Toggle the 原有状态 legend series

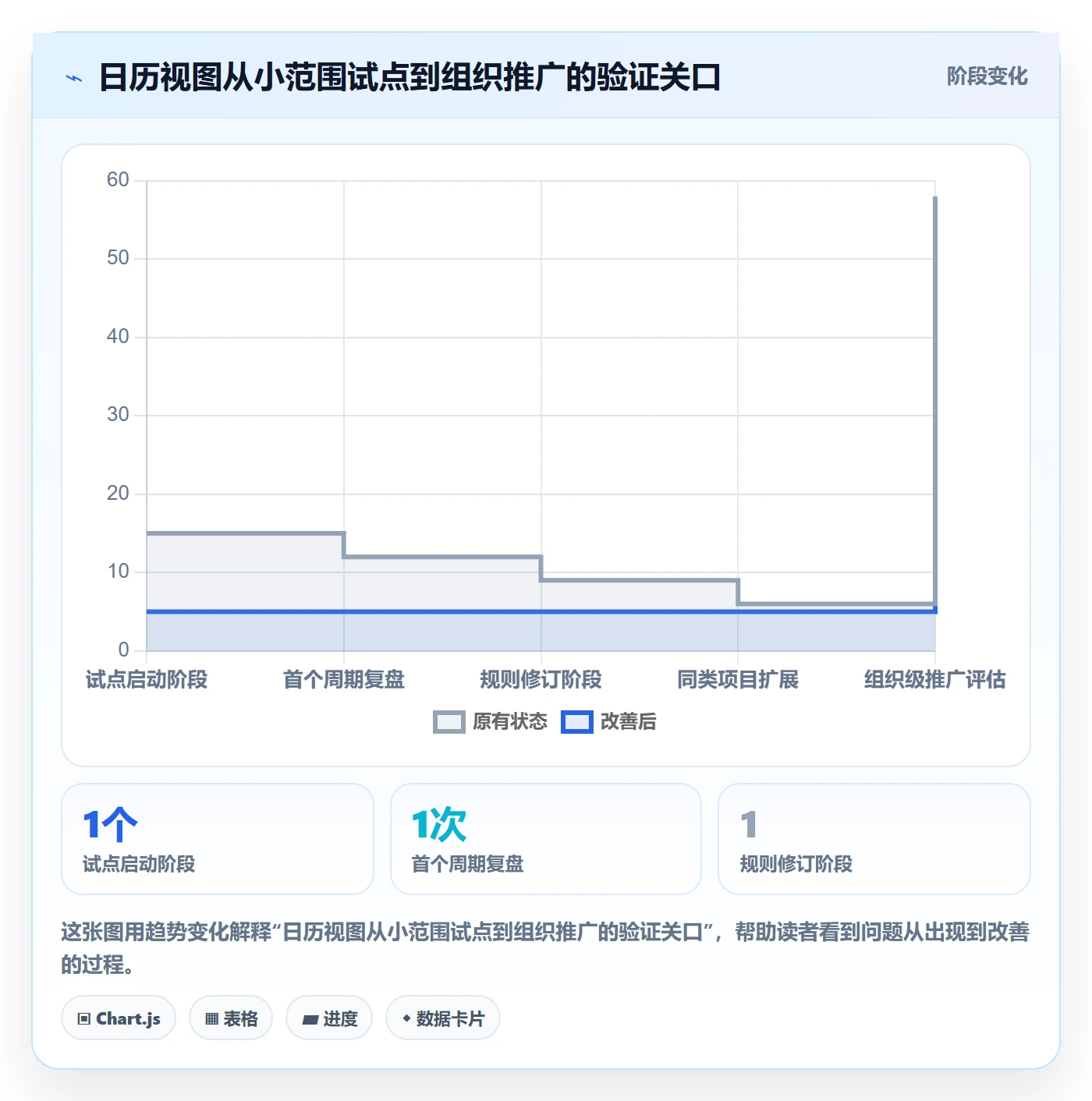[x=491, y=722]
